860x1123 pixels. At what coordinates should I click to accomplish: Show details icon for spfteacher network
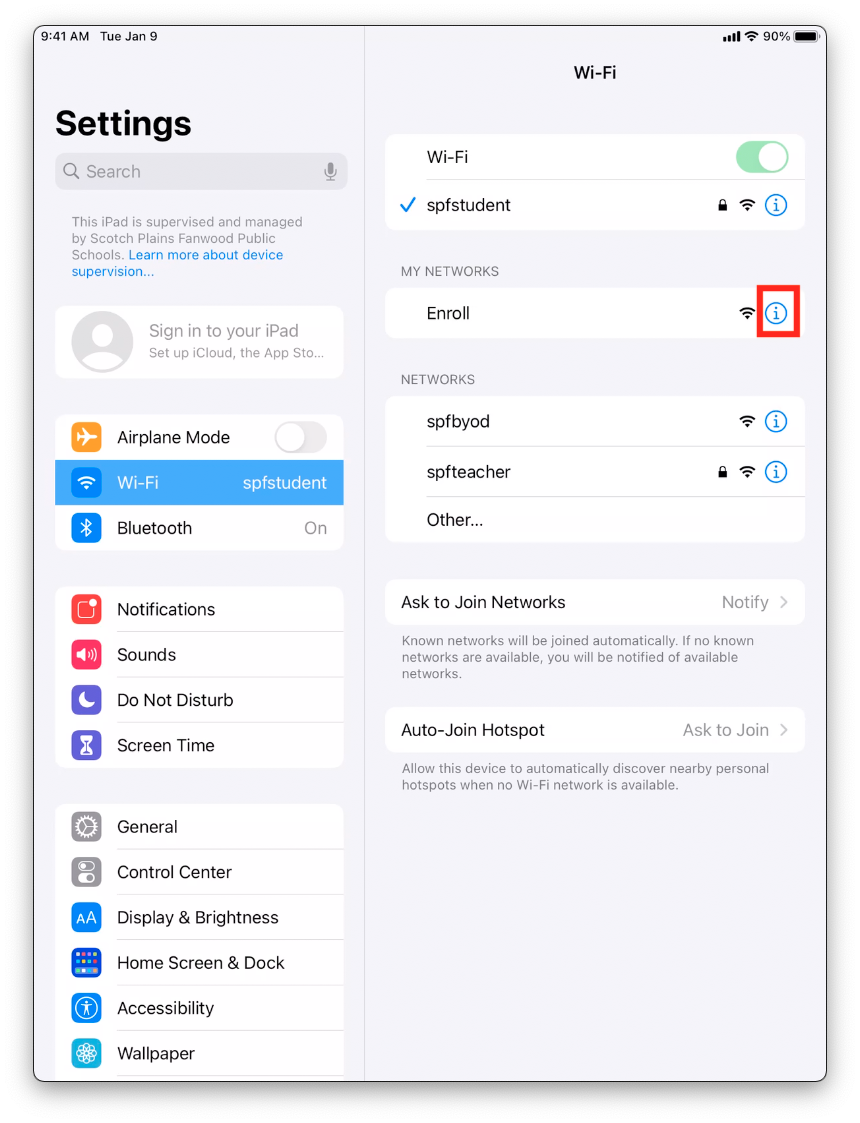776,471
